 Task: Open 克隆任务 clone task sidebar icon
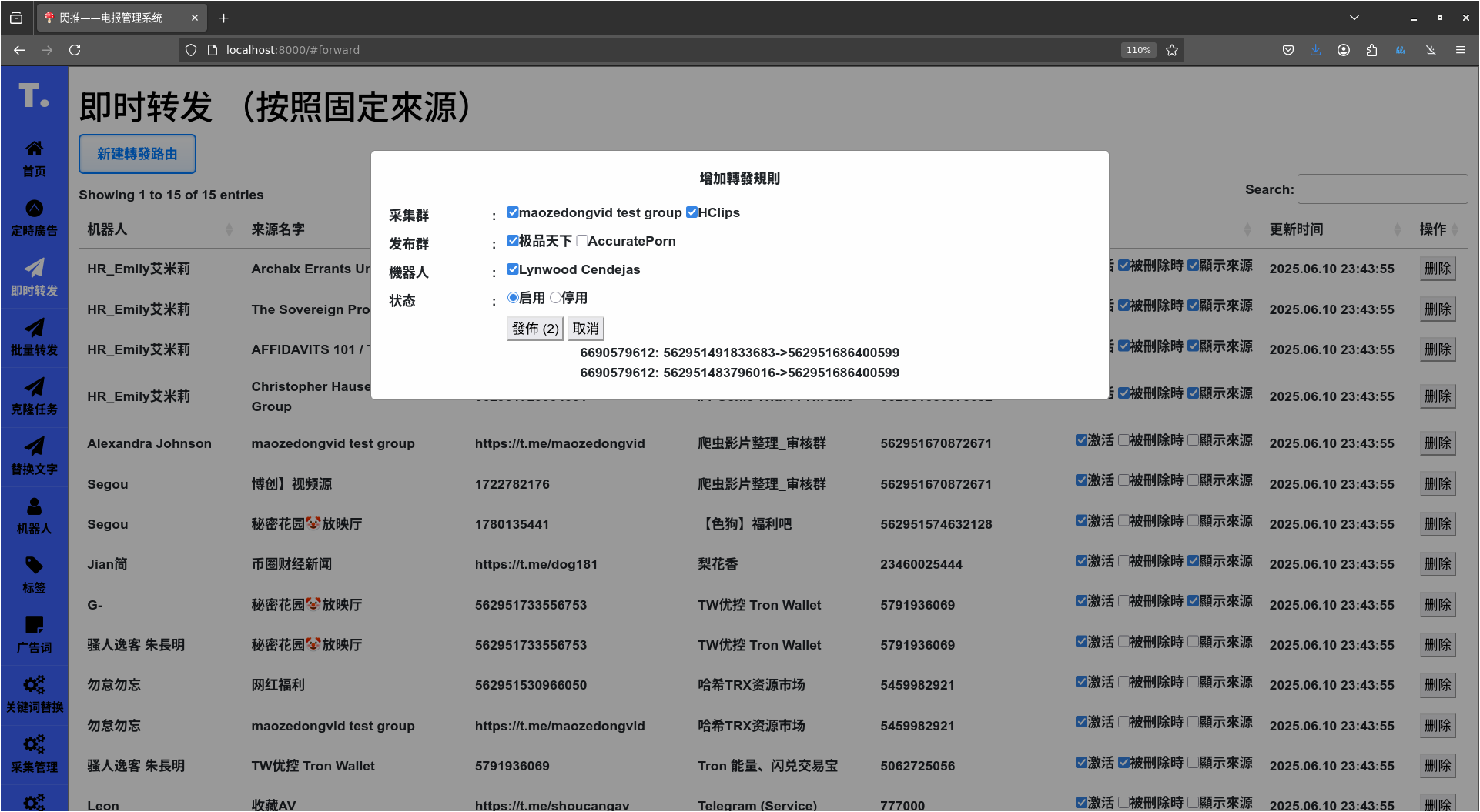coord(34,396)
